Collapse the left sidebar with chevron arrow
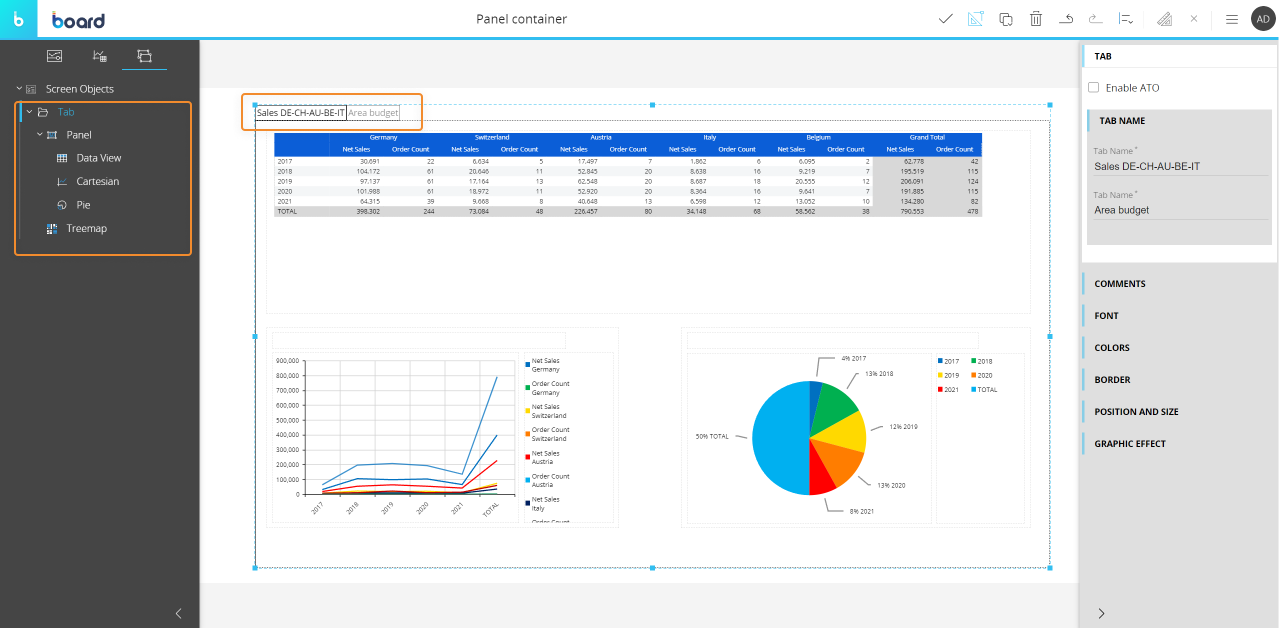This screenshot has width=1279, height=628. coord(178,613)
